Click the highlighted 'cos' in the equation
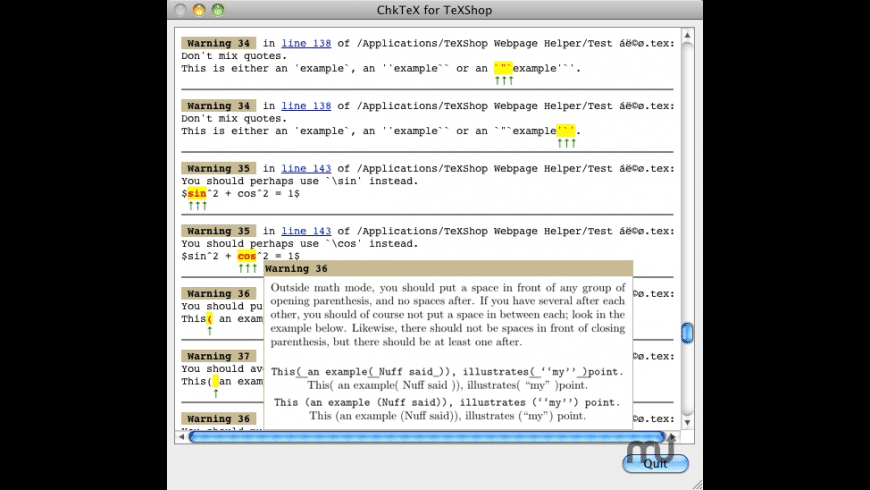Viewport: 870px width, 490px height. pyautogui.click(x=247, y=256)
